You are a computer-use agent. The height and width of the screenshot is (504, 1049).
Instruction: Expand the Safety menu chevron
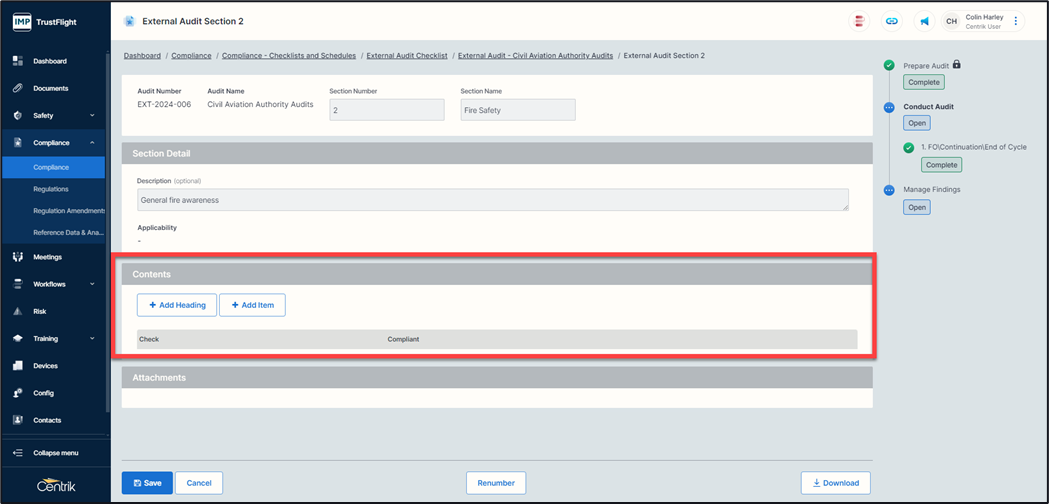pyautogui.click(x=92, y=116)
